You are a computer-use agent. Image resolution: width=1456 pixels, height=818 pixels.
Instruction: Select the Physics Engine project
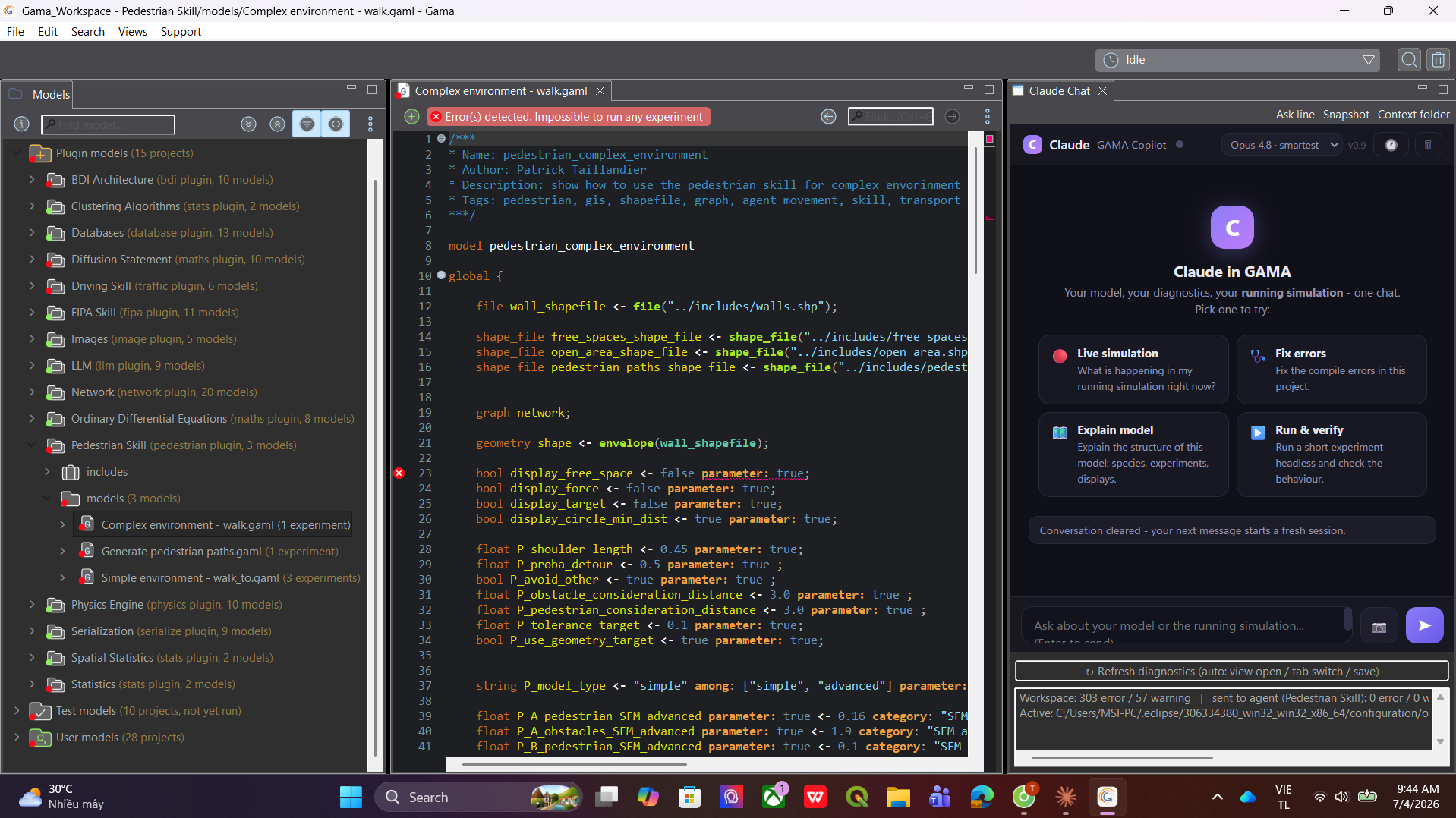click(165, 605)
